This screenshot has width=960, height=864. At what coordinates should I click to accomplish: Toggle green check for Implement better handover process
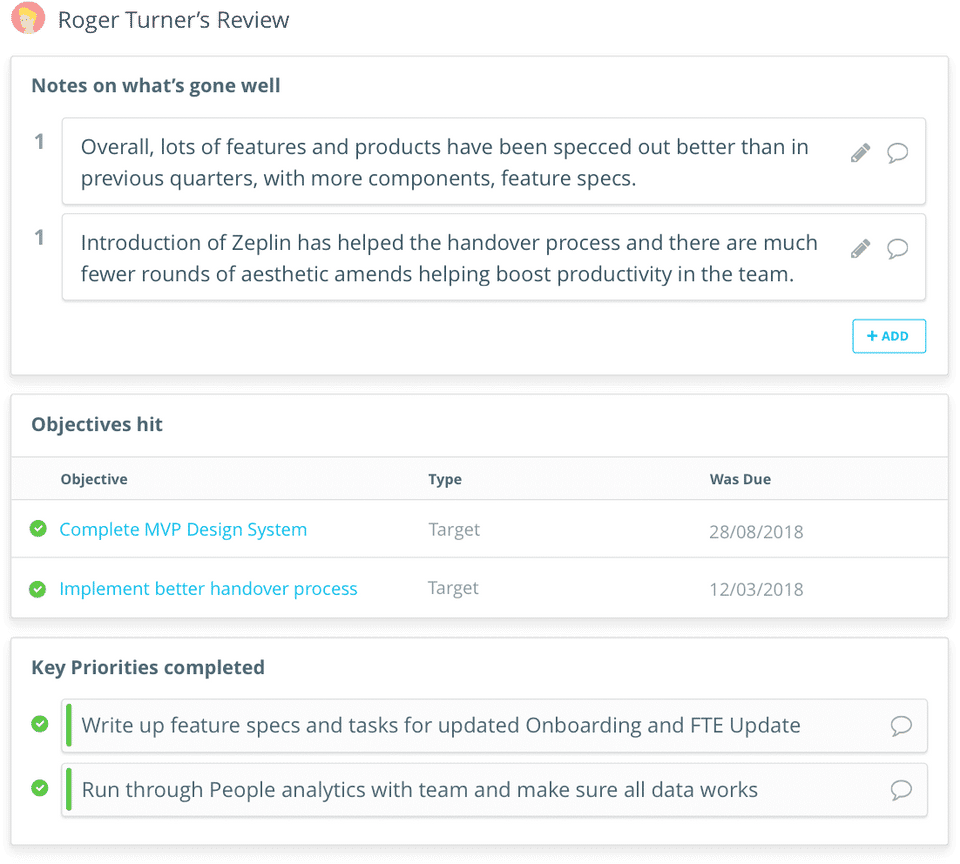(x=38, y=589)
